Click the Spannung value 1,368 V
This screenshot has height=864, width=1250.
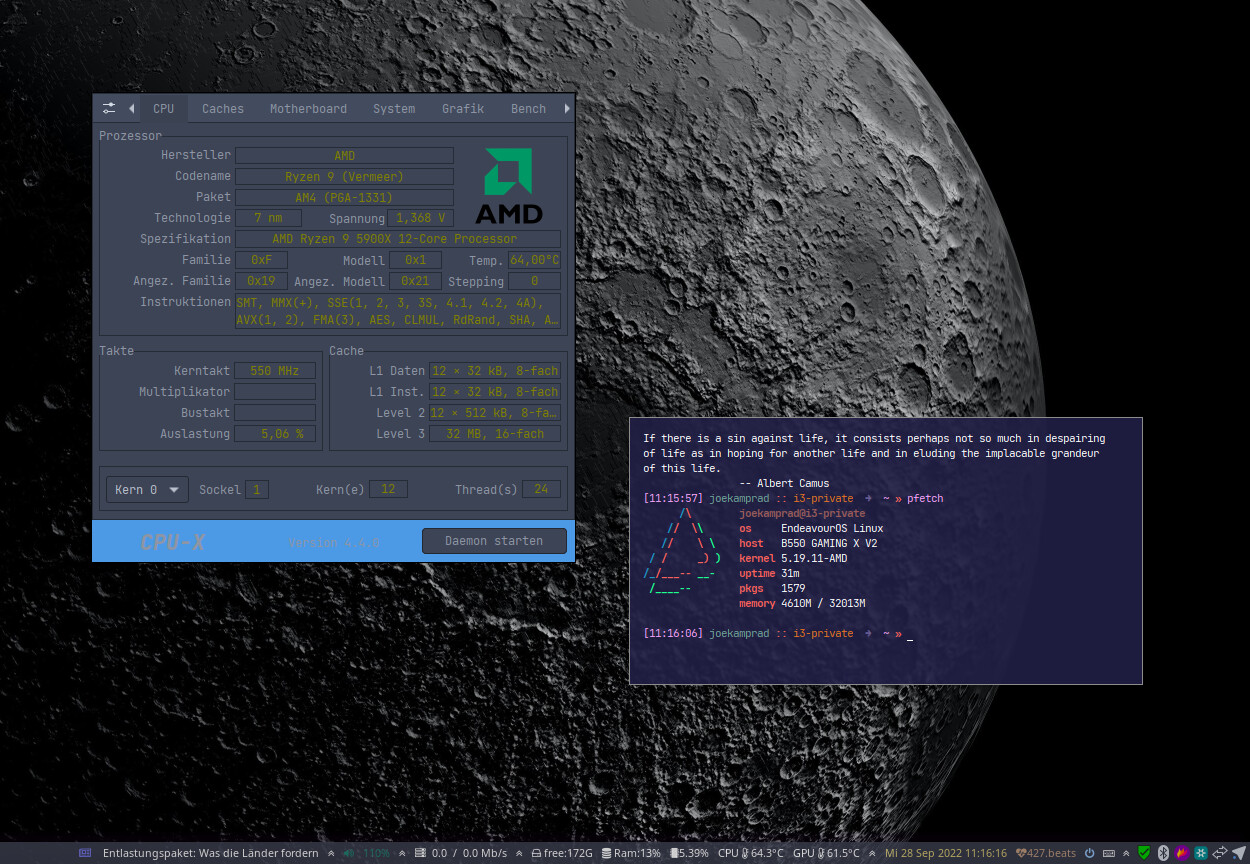click(422, 218)
